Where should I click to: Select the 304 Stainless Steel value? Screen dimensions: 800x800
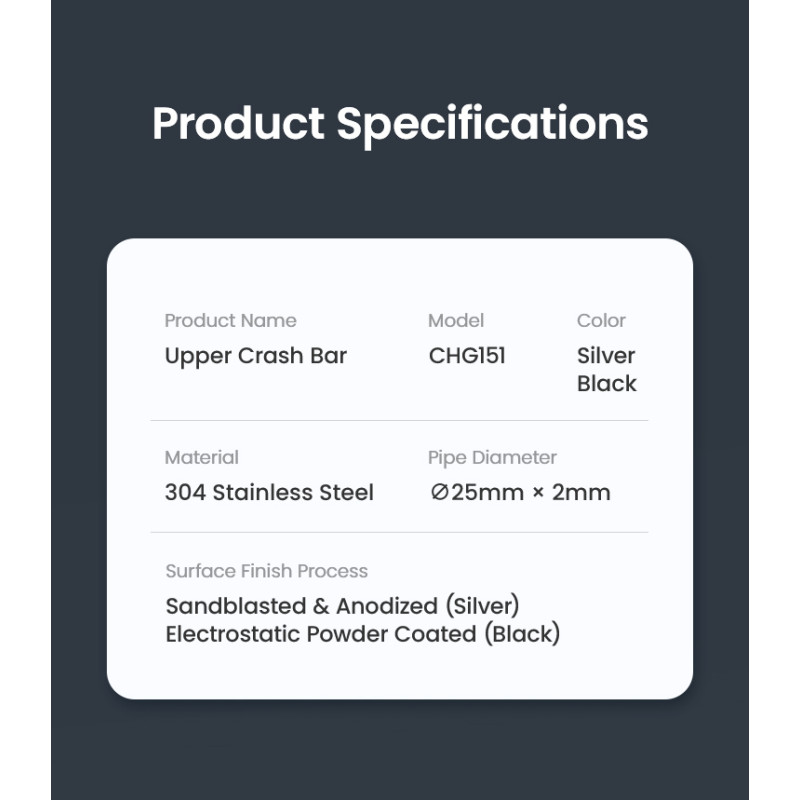point(269,493)
